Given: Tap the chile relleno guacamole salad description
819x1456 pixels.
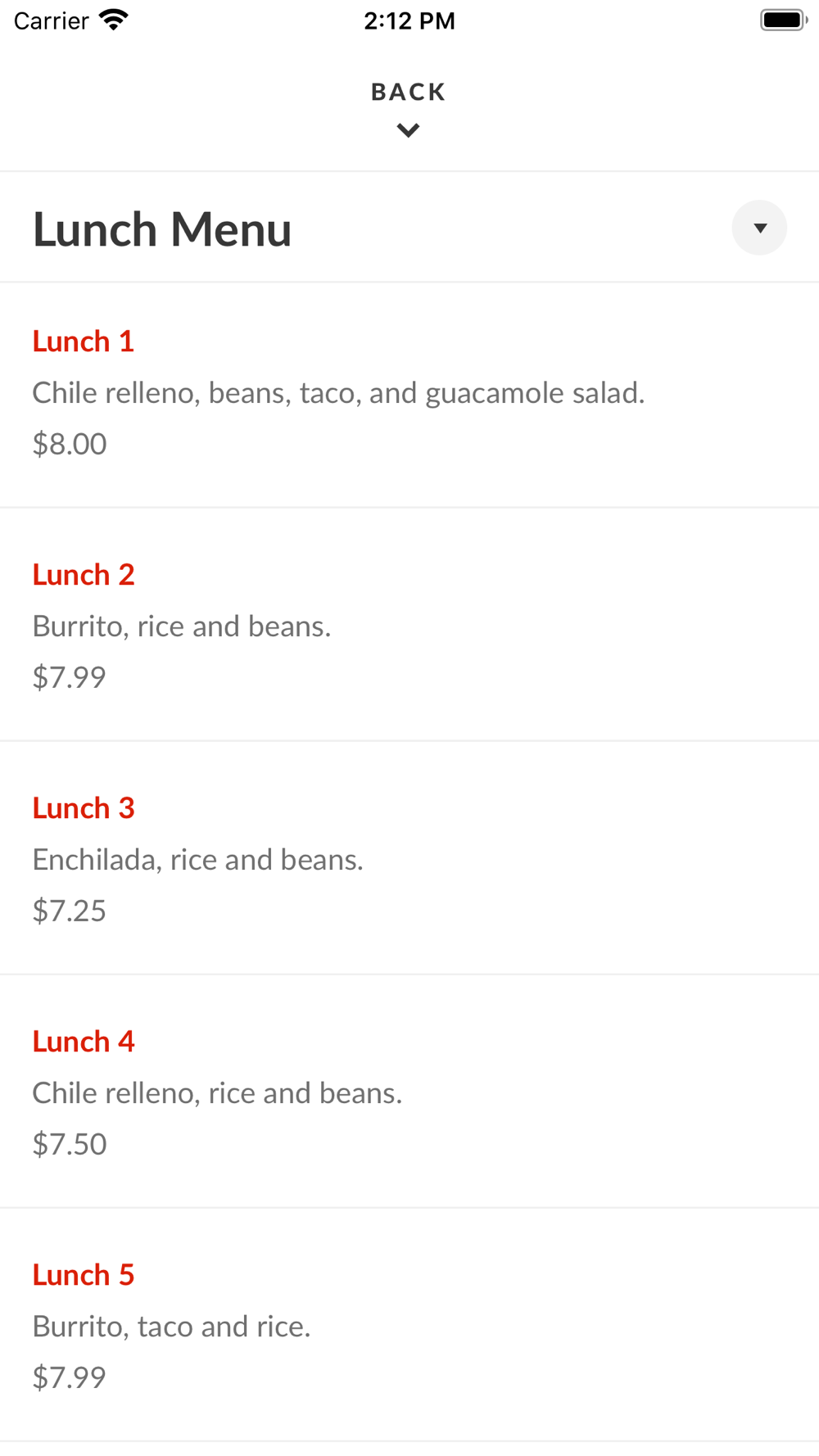Looking at the screenshot, I should 338,393.
